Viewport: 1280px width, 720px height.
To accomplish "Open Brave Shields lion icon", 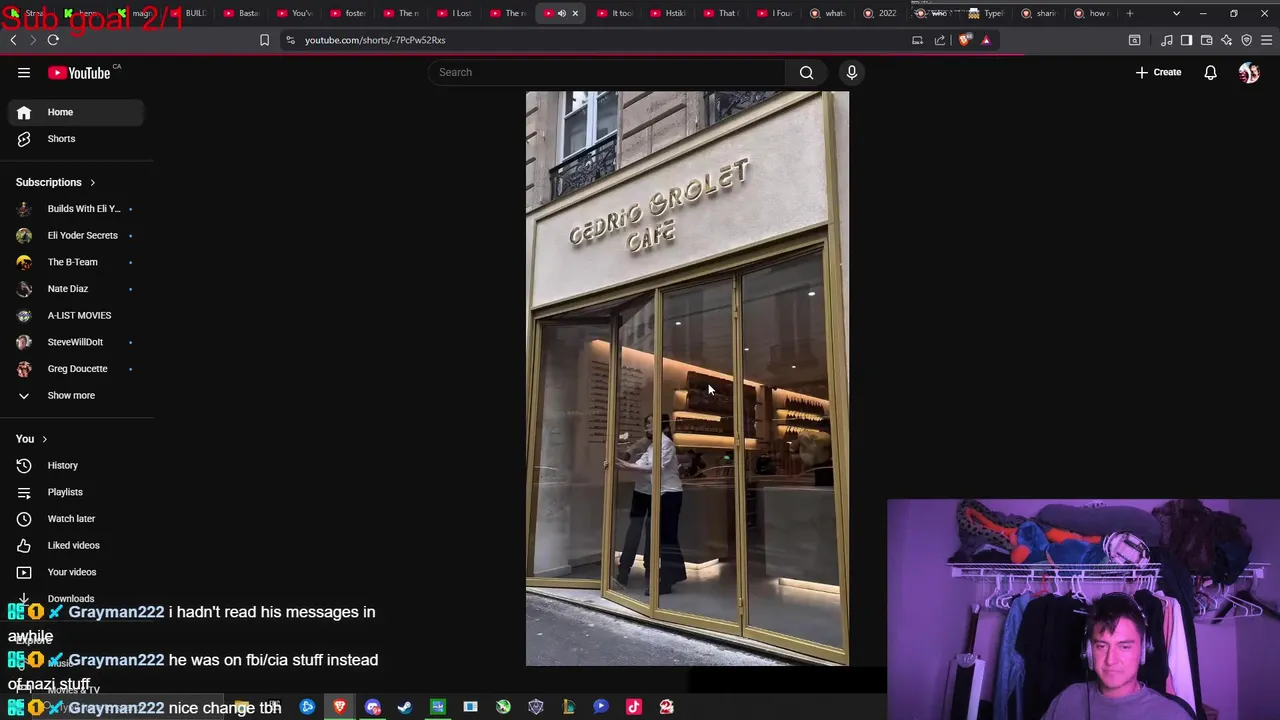I will 964,40.
